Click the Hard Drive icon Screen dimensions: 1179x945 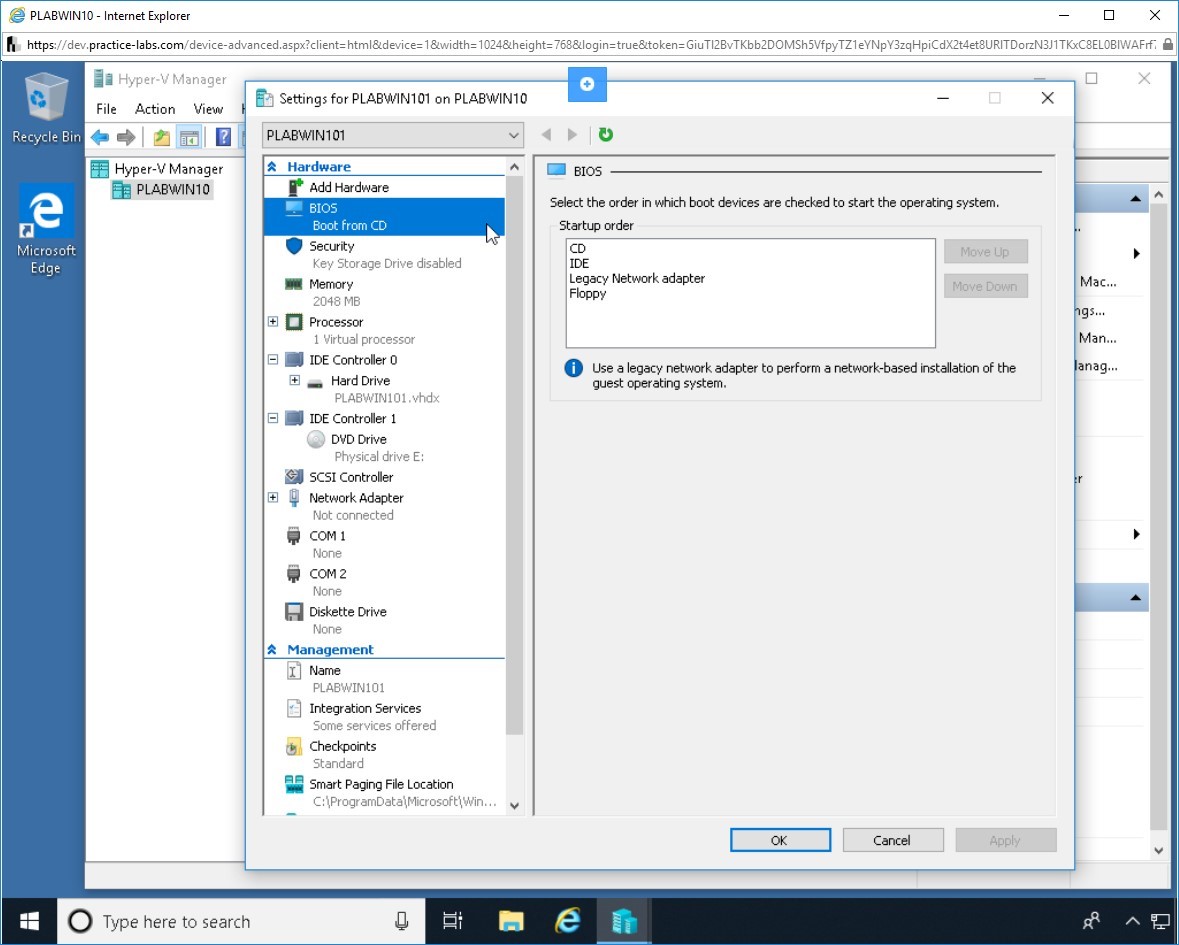click(x=315, y=382)
